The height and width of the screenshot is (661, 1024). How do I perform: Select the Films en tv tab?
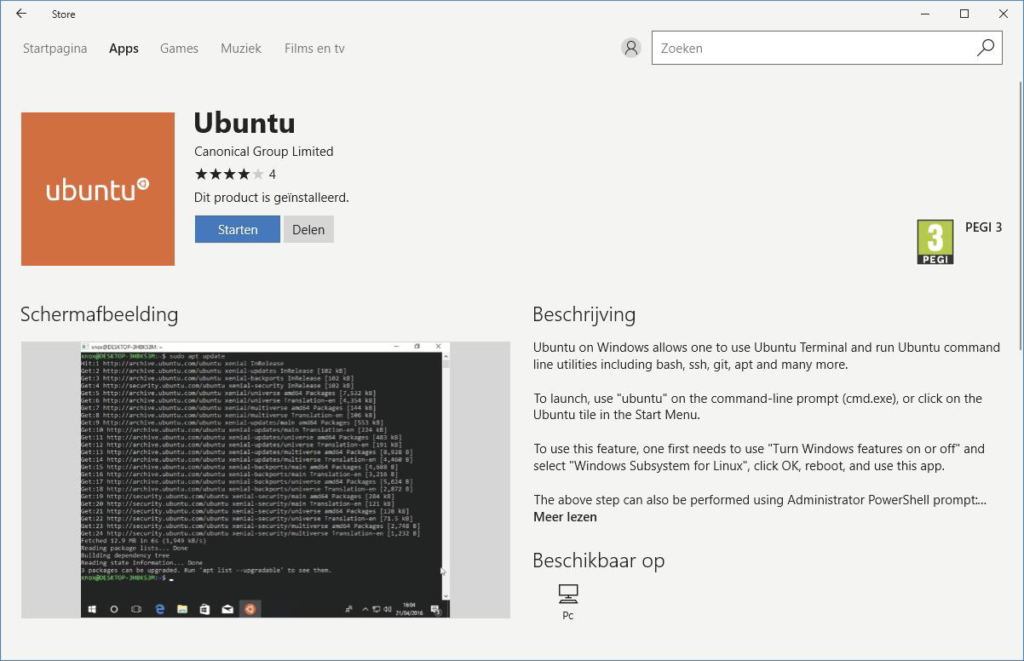coord(314,48)
